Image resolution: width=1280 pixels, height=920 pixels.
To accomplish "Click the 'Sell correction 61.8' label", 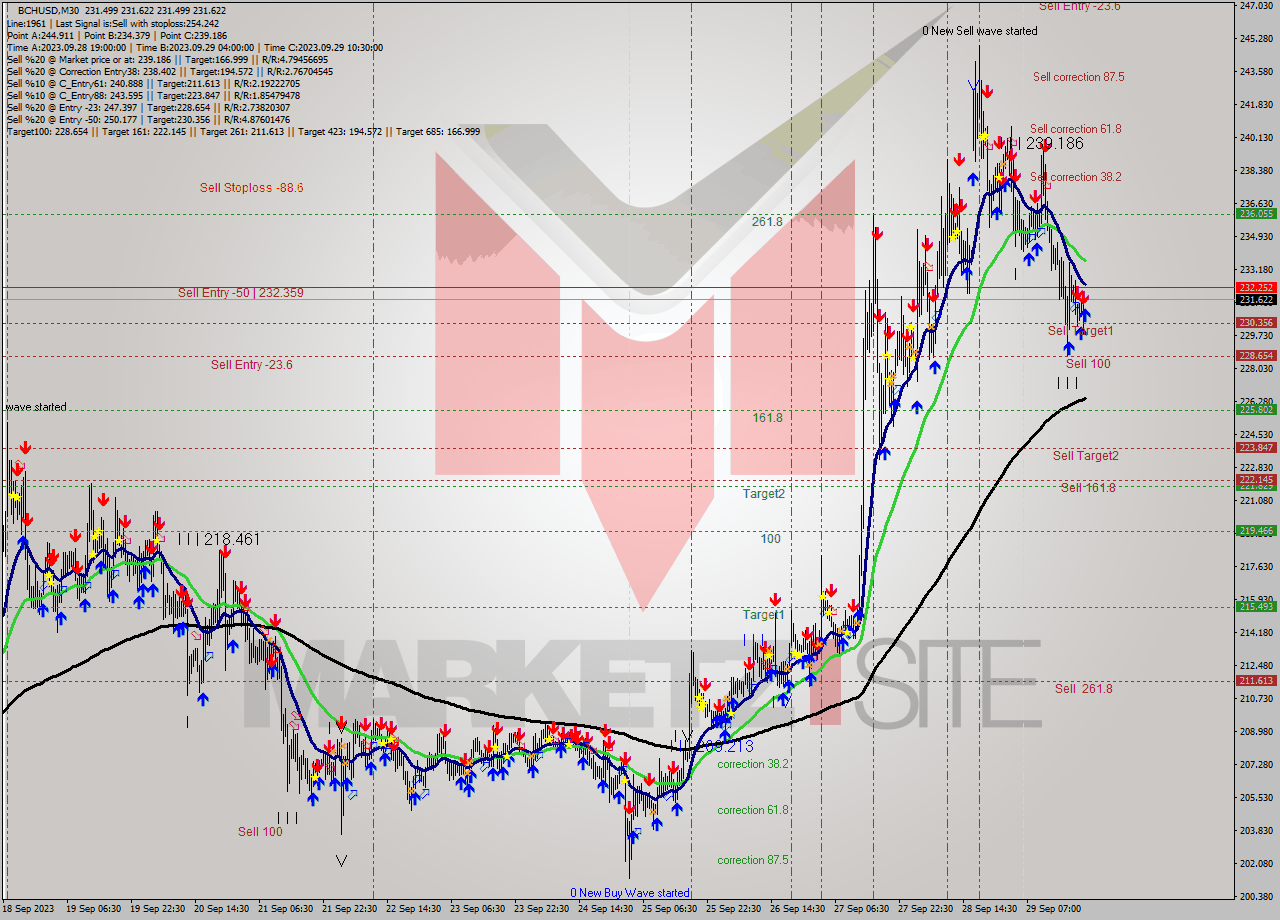I will click(1075, 129).
